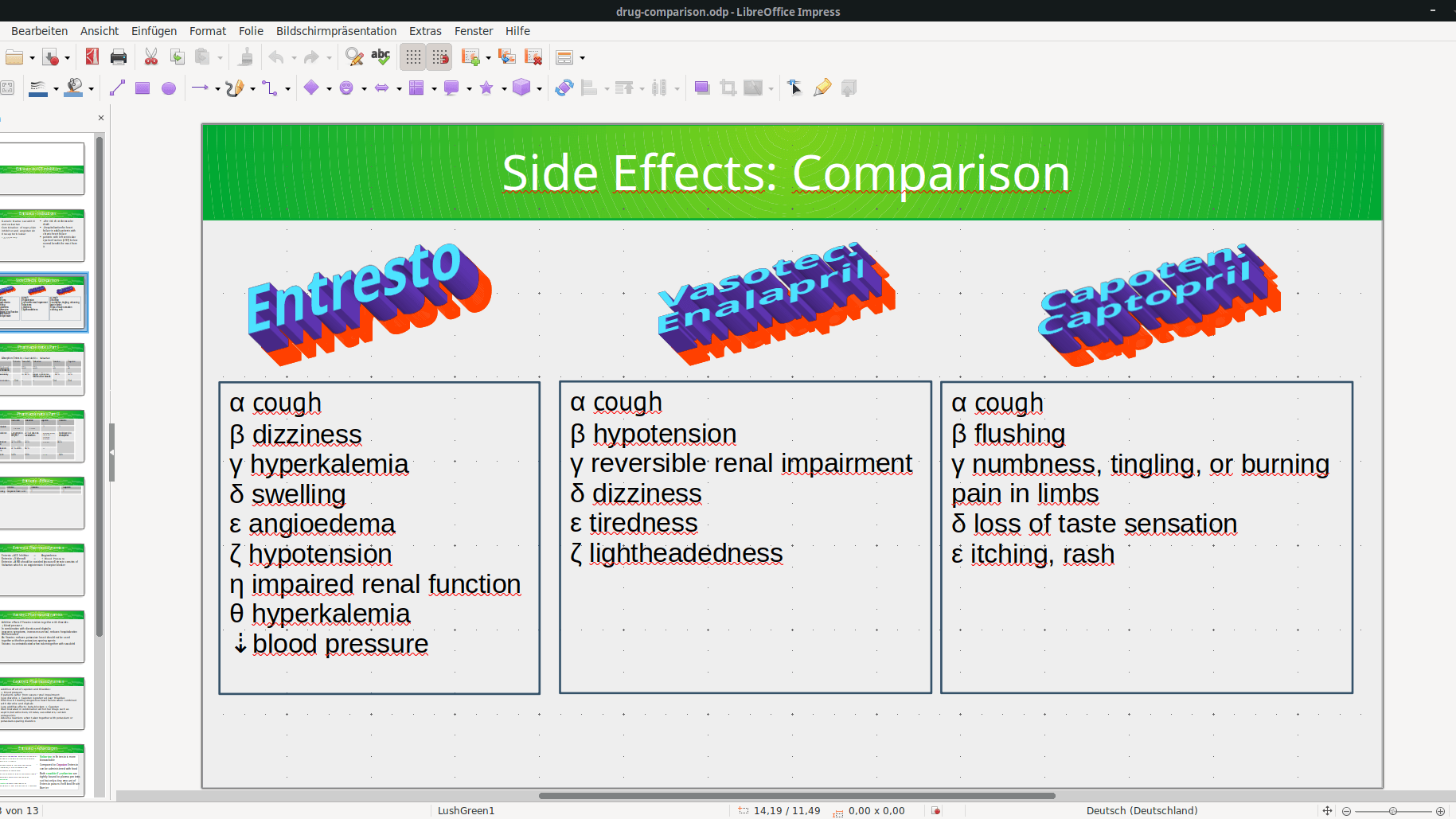Select the Basic Shapes diamond tool
Image resolution: width=1456 pixels, height=819 pixels.
coord(311,88)
